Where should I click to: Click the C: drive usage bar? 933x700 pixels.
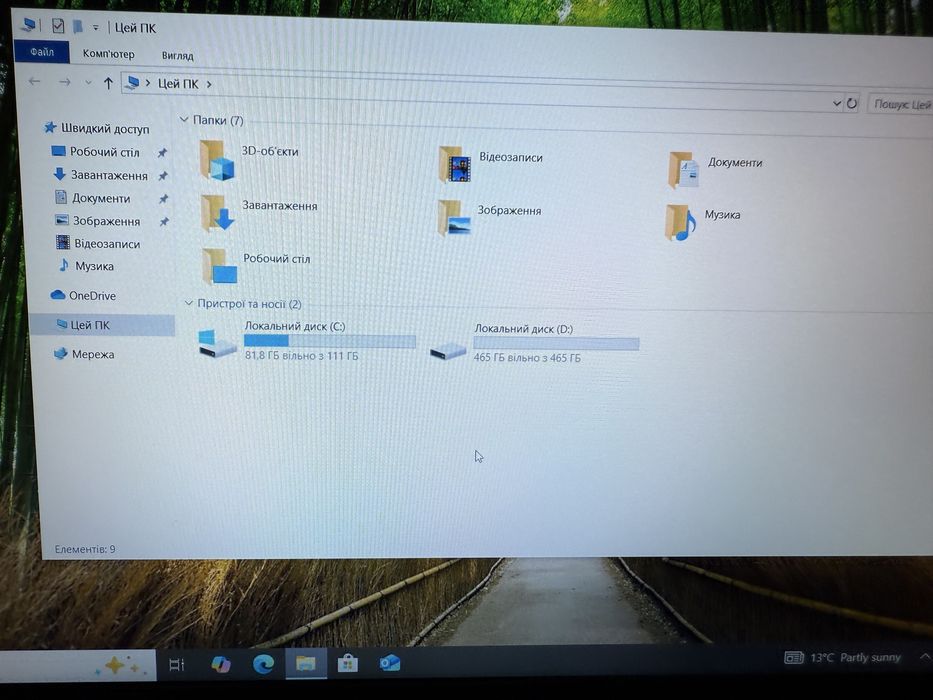tap(330, 341)
